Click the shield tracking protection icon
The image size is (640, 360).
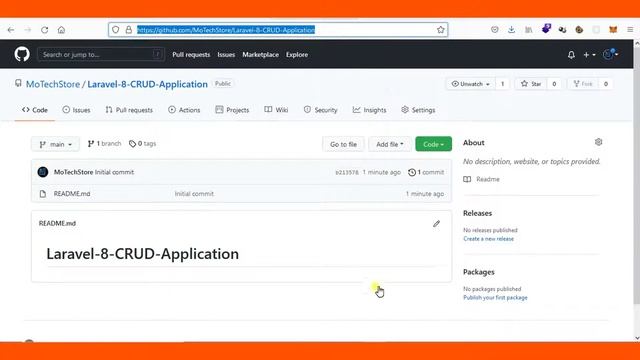point(116,30)
